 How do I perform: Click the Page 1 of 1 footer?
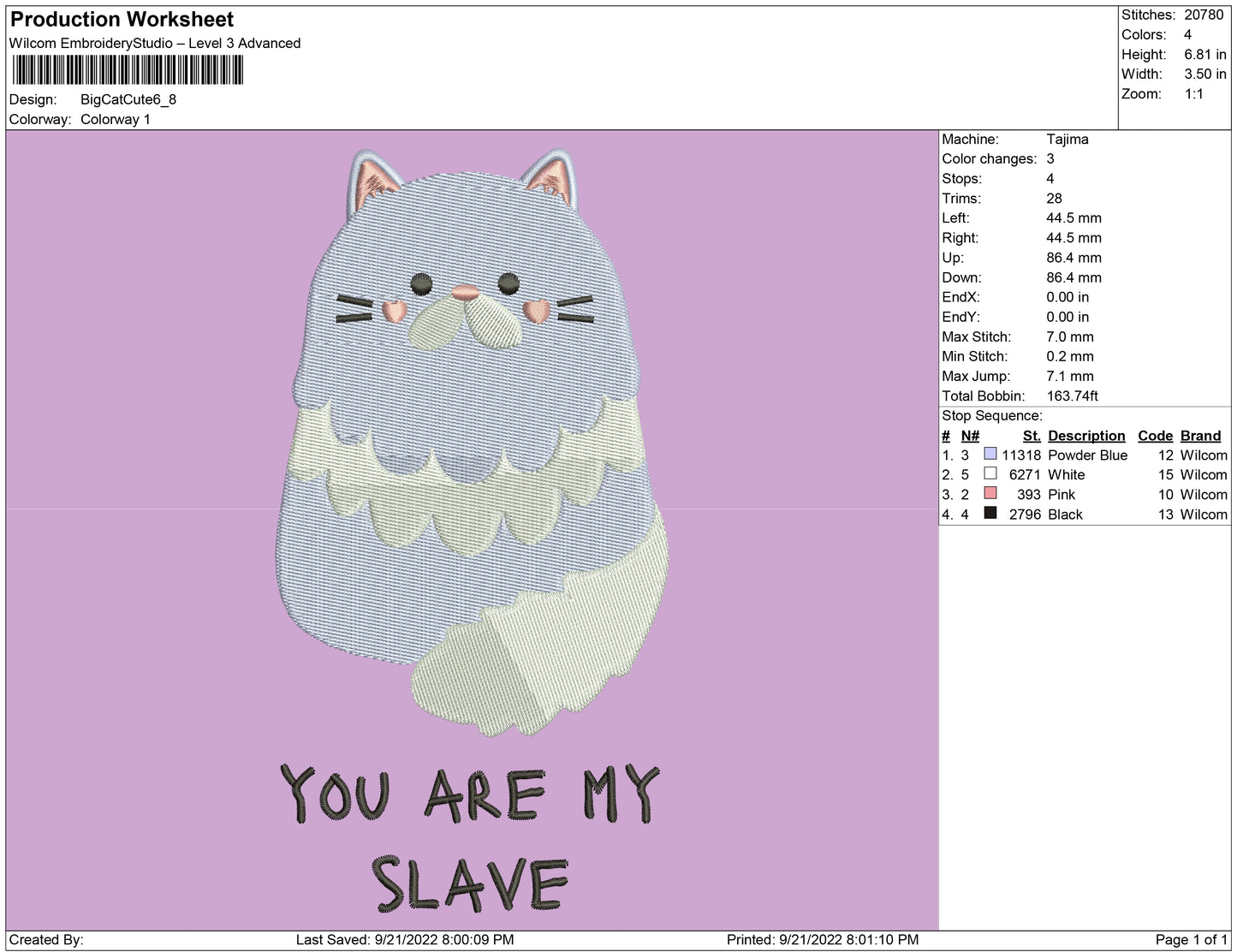coord(1191,939)
